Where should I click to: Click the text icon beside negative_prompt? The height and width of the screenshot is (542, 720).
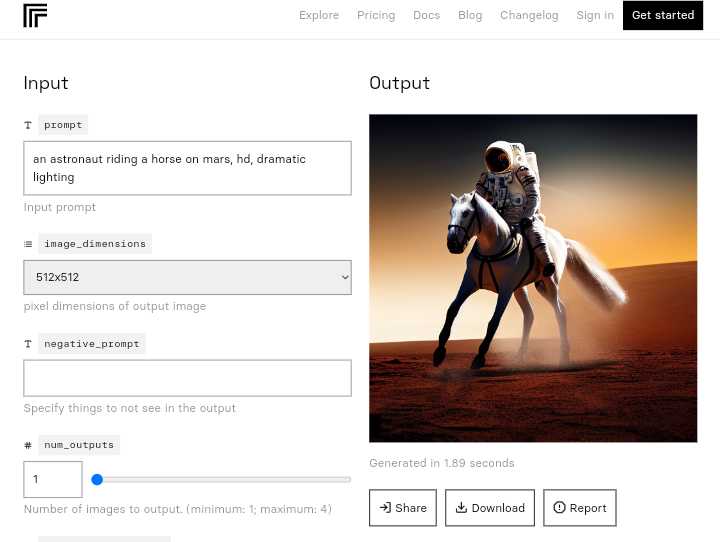pyautogui.click(x=28, y=344)
